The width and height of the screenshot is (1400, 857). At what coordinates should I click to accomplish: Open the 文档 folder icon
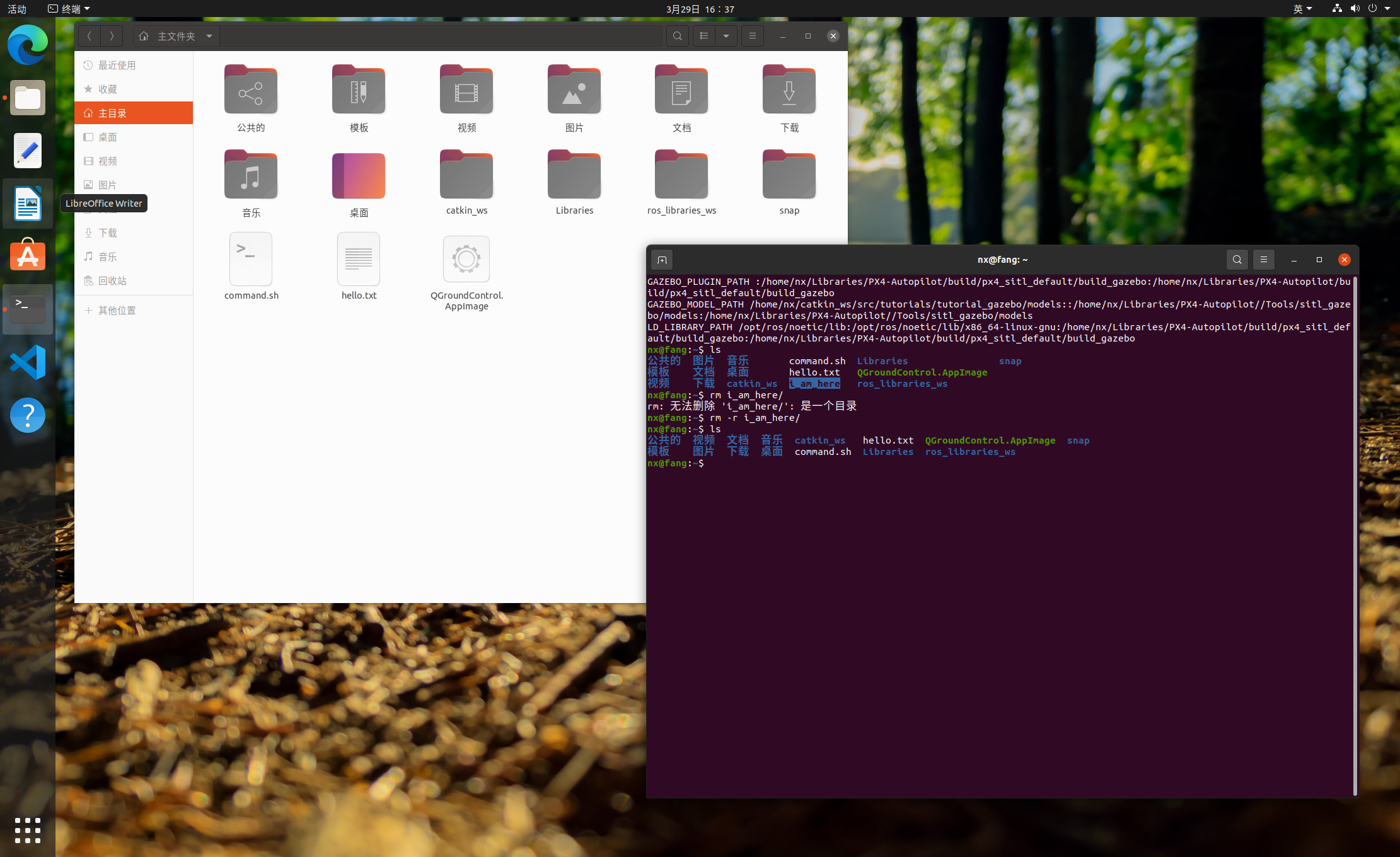coord(681,98)
